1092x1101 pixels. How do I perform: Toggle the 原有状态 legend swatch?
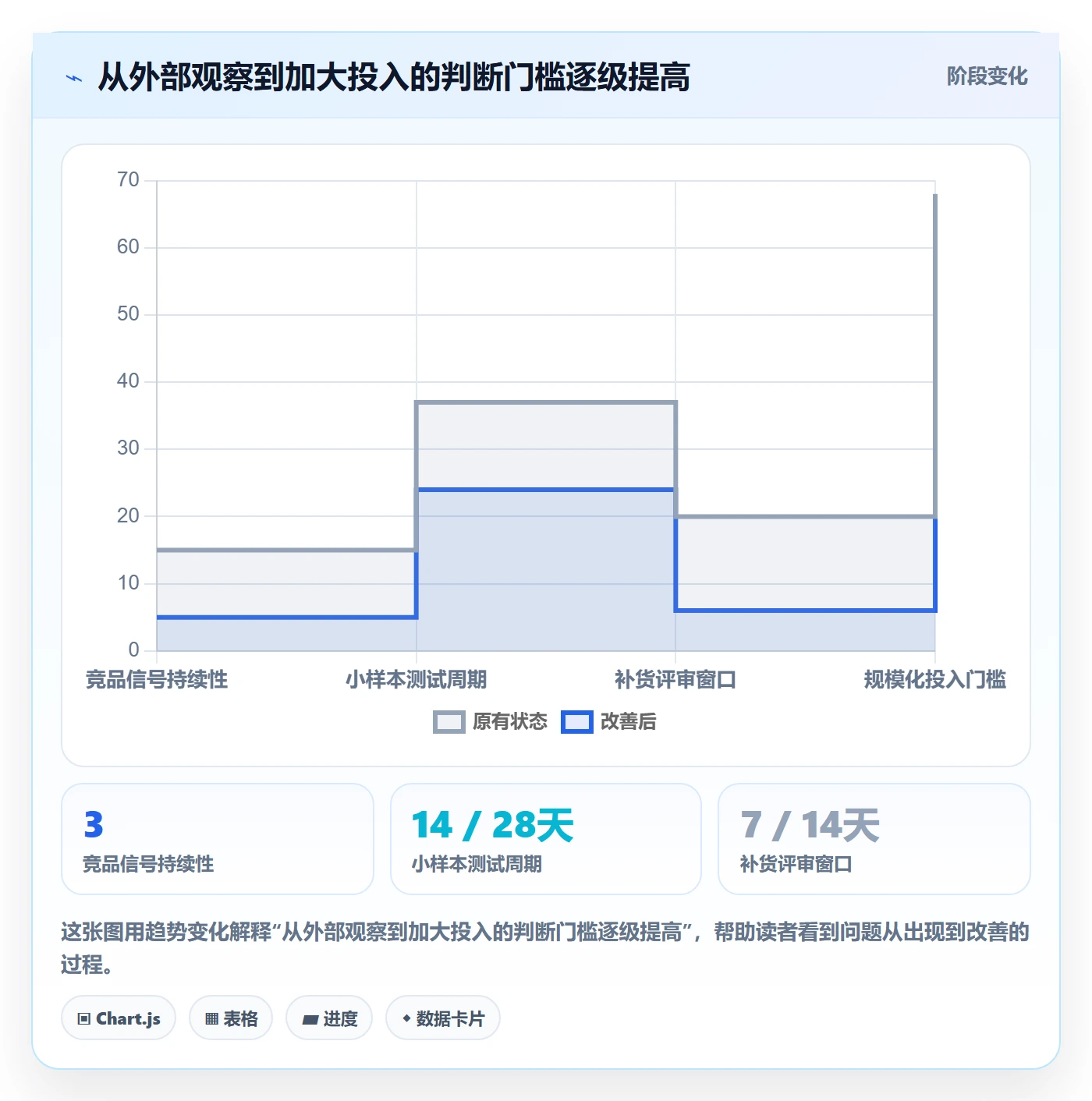click(x=448, y=722)
